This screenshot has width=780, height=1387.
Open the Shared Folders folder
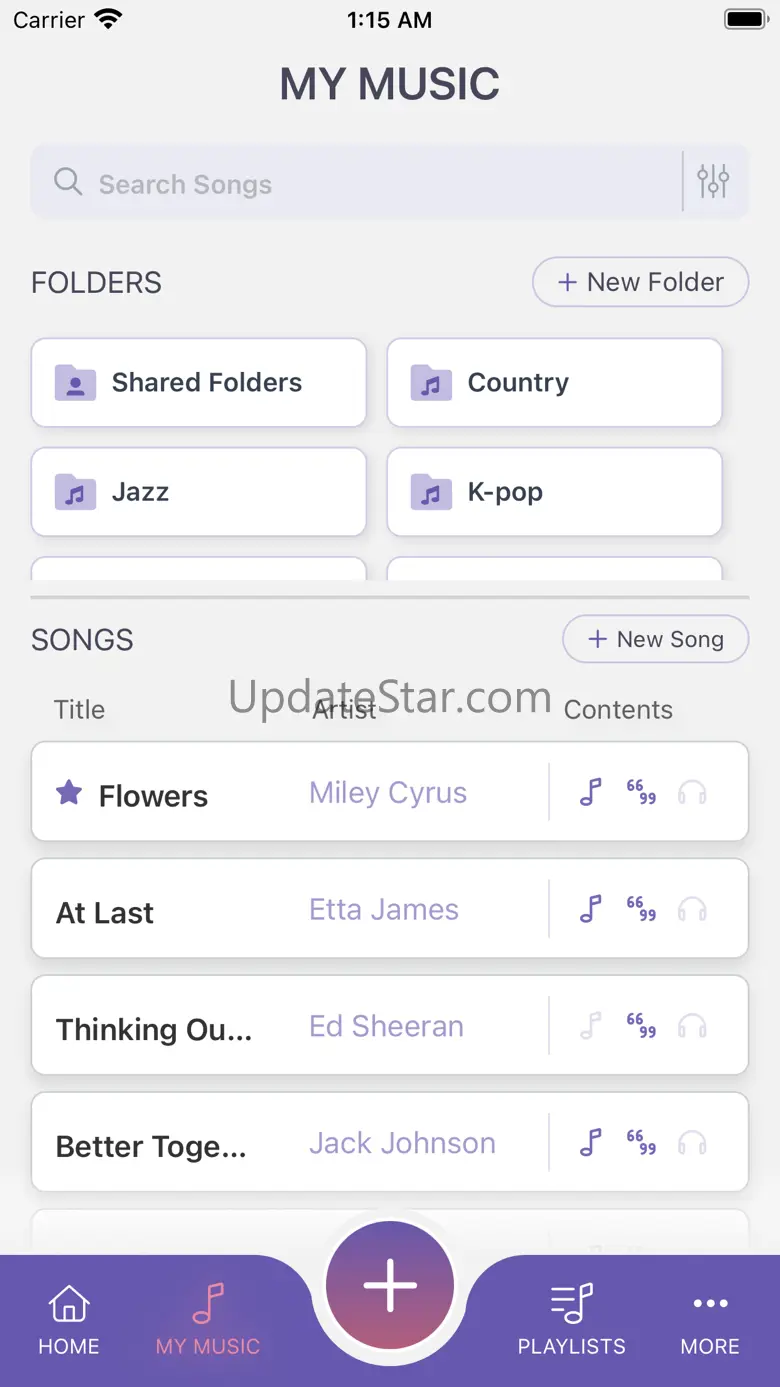pos(199,383)
